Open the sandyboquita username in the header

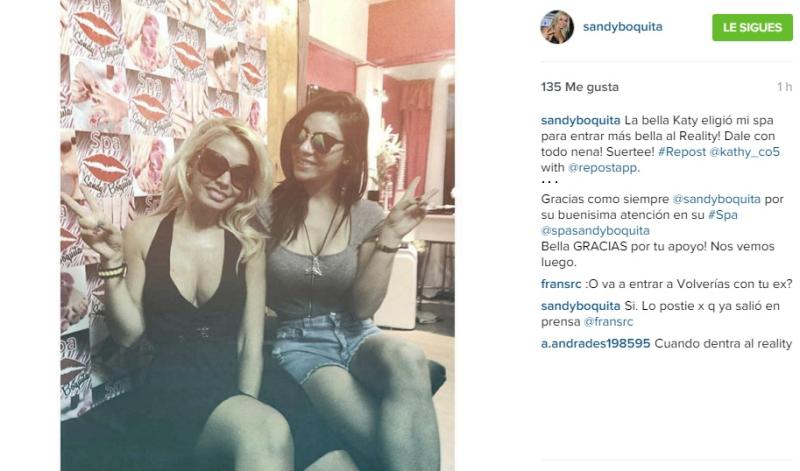click(x=622, y=27)
